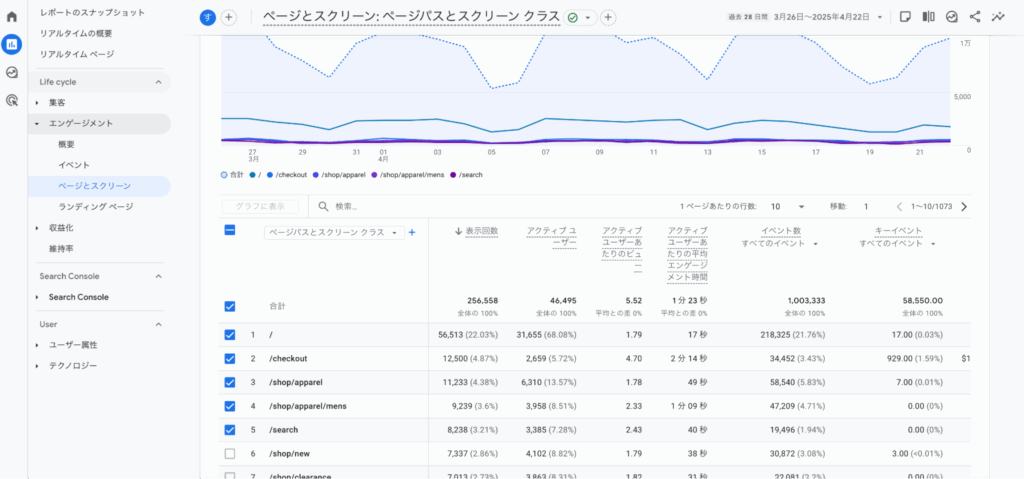Sort by キーイベント column header

point(899,231)
